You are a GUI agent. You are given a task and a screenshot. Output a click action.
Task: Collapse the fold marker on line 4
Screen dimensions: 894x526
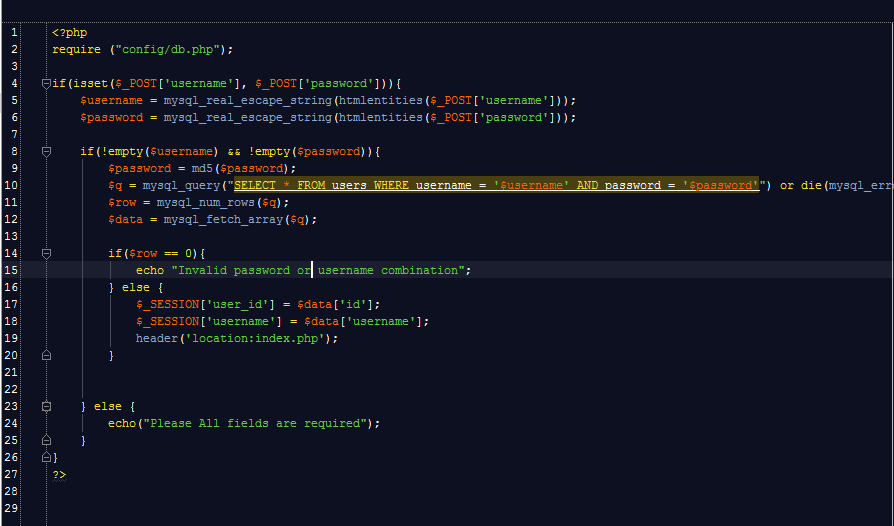pyautogui.click(x=46, y=84)
